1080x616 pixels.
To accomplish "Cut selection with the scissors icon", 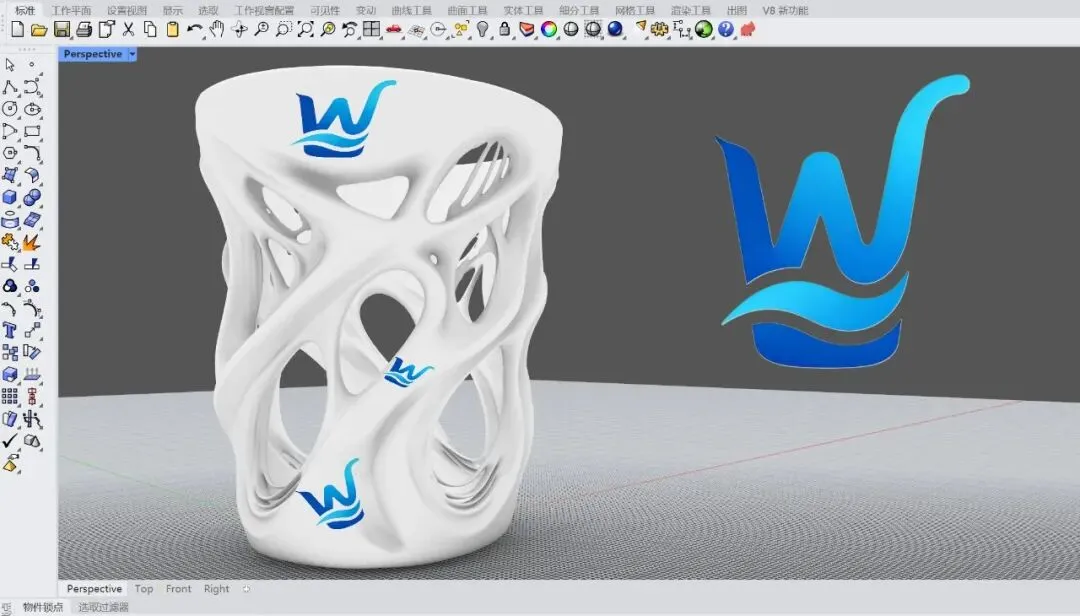I will 128,29.
